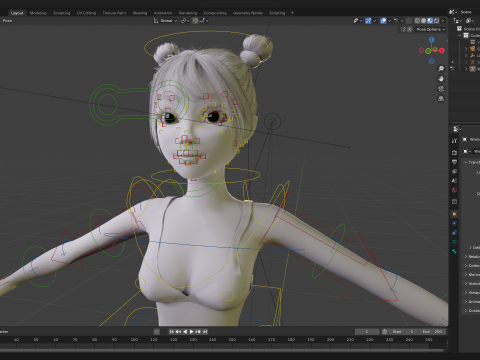480x360 pixels.
Task: Click the Start frame field
Action: [402, 331]
